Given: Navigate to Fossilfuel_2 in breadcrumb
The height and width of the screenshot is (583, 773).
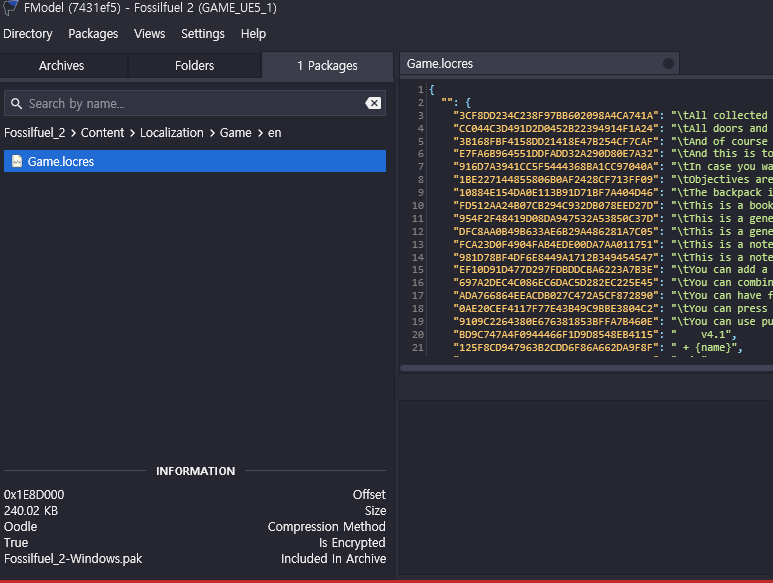Looking at the screenshot, I should 34,133.
